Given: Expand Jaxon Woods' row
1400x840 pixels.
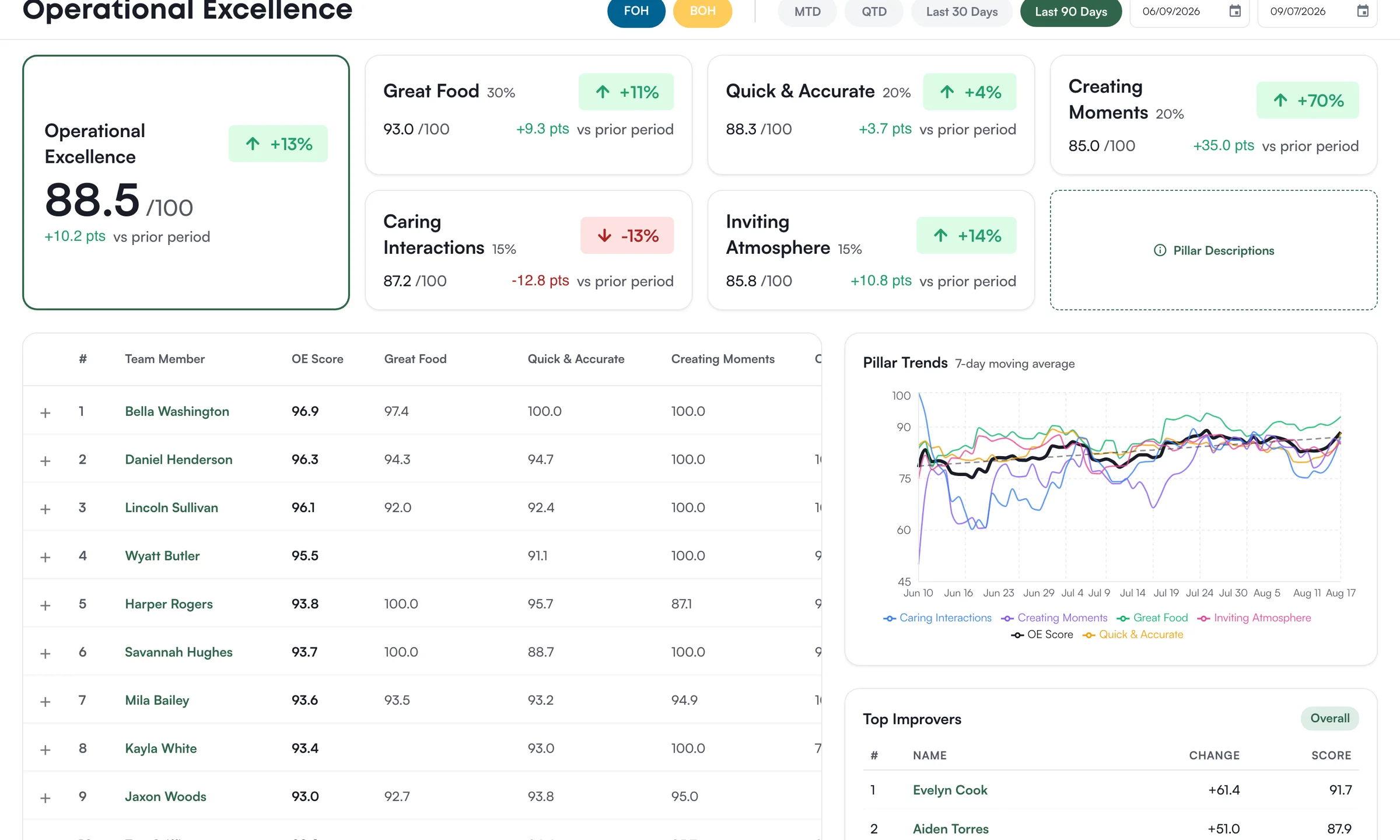Looking at the screenshot, I should pyautogui.click(x=45, y=797).
